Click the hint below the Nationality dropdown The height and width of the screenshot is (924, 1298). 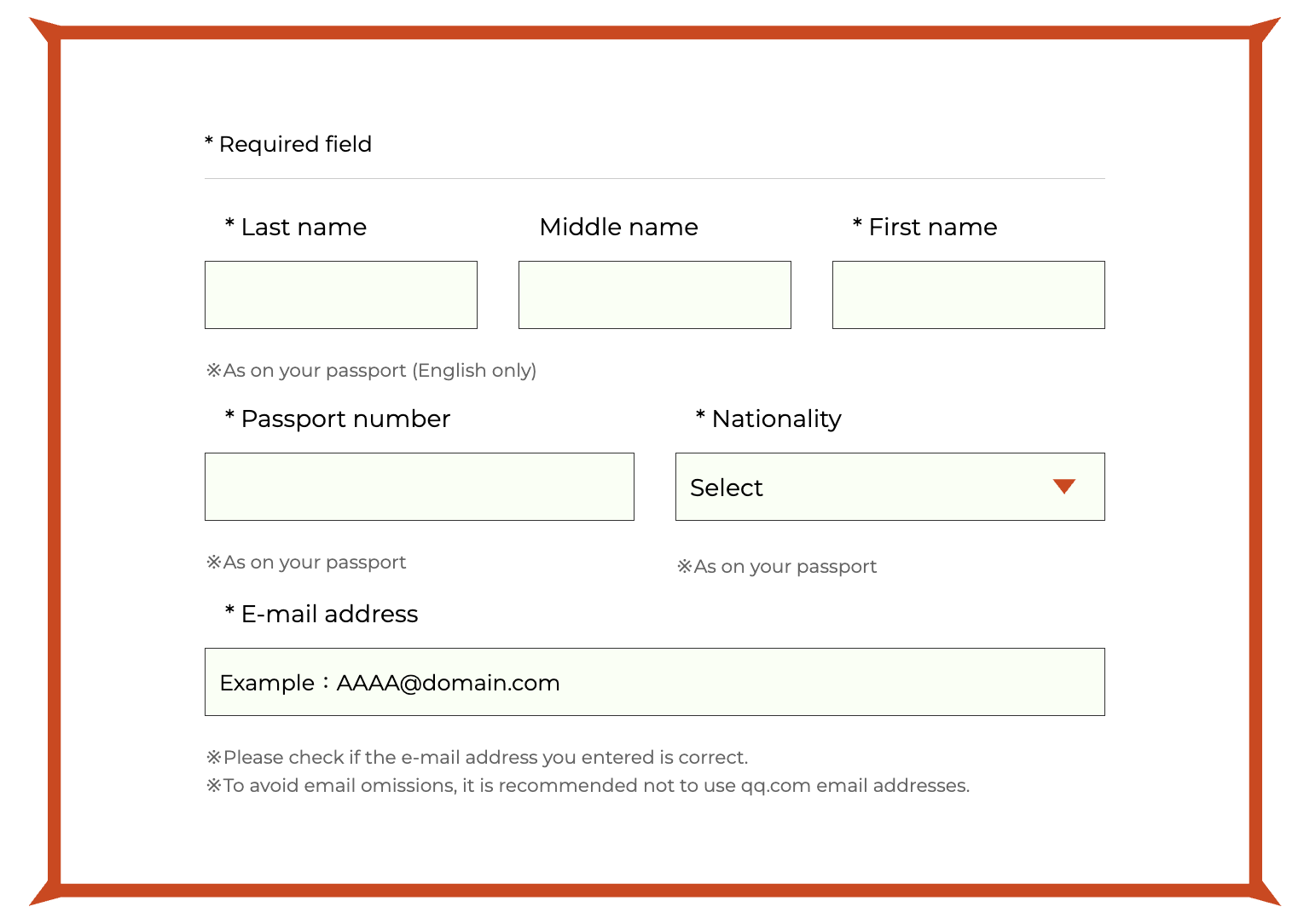(x=778, y=567)
